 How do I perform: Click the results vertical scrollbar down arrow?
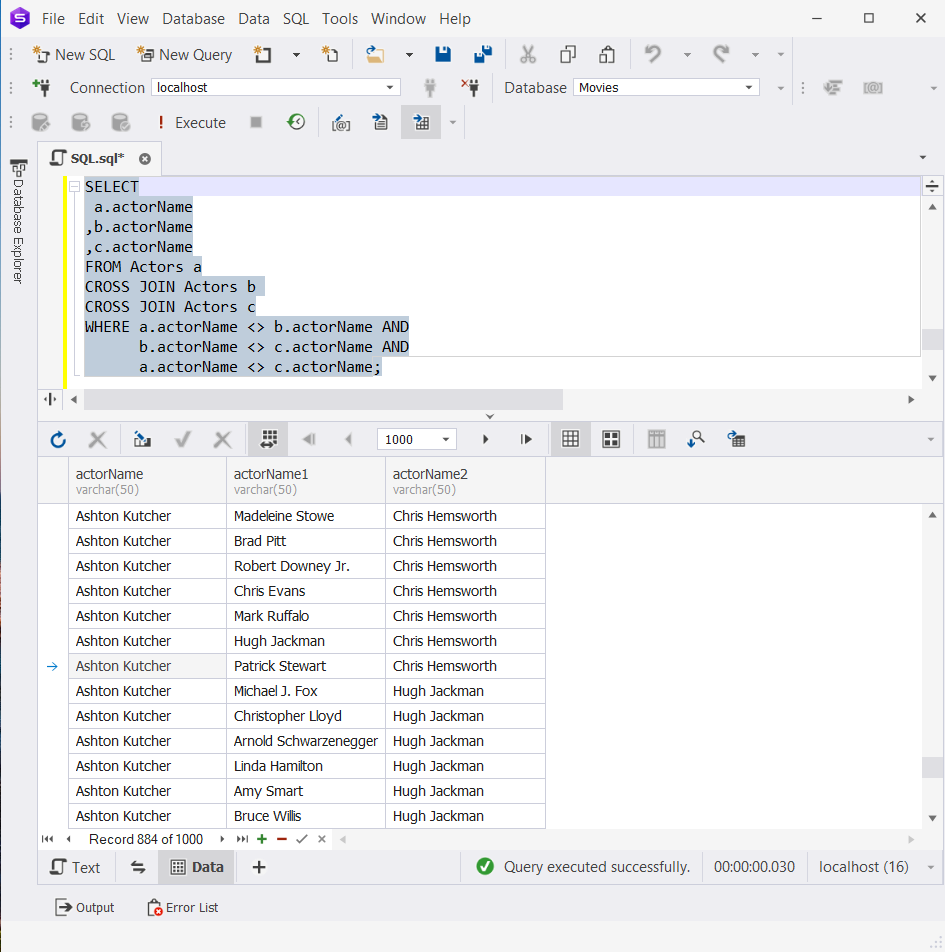932,818
